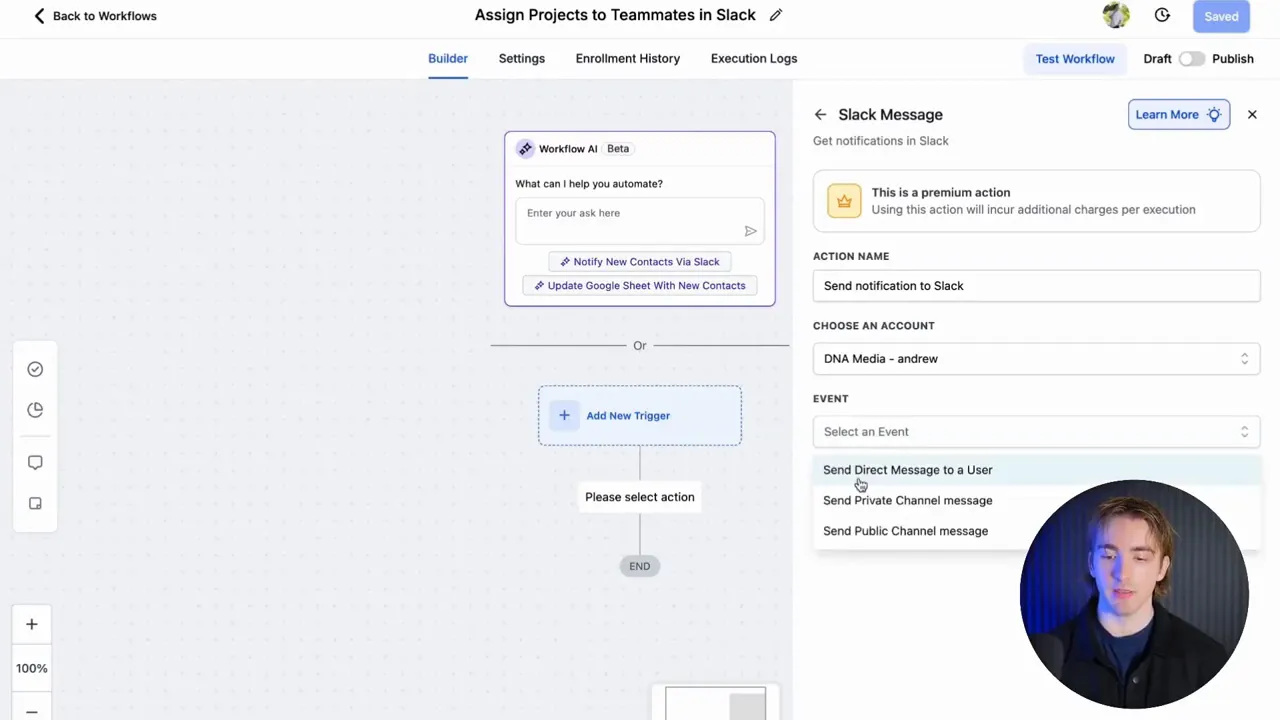The width and height of the screenshot is (1280, 720).
Task: Click the Please select action node
Action: 640,497
